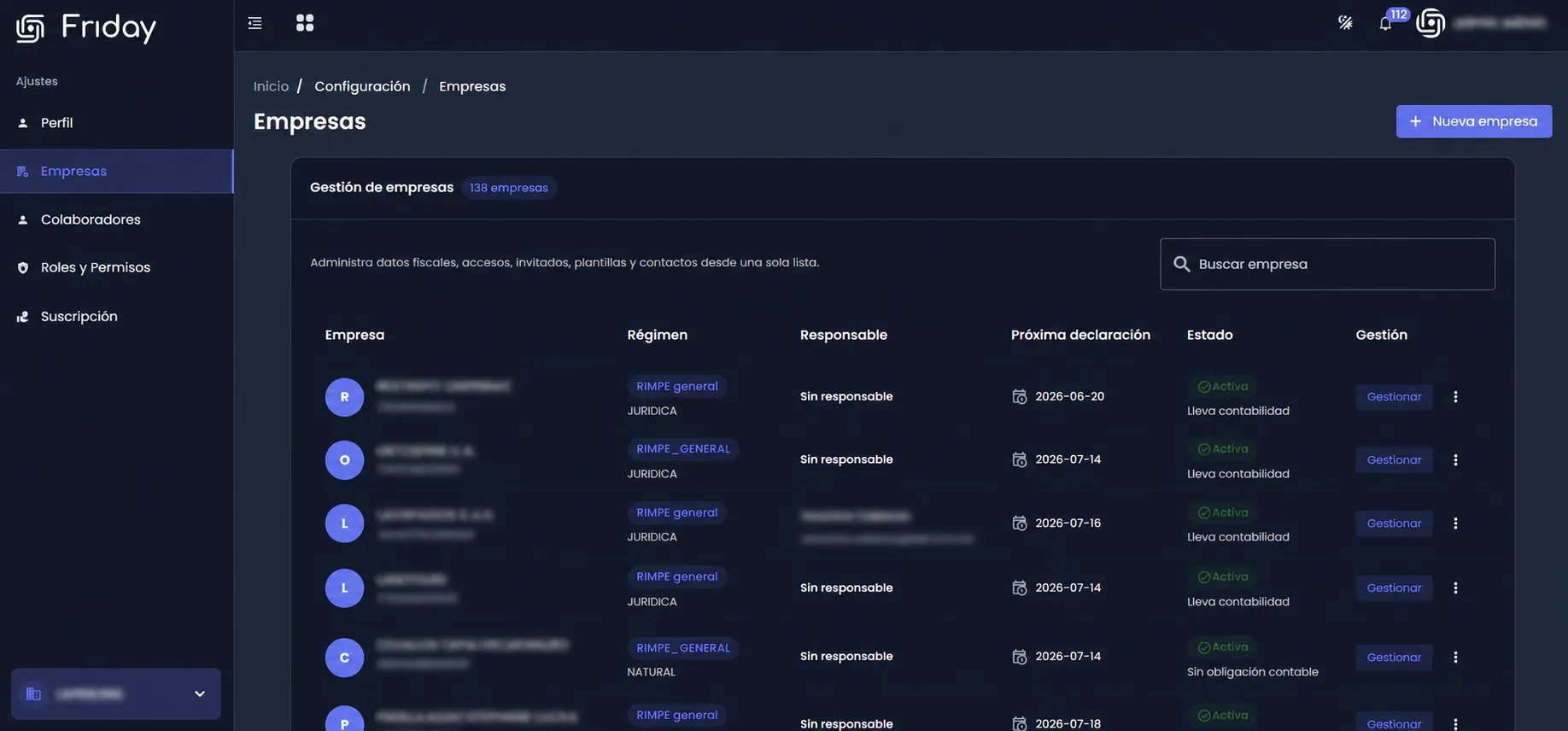The width and height of the screenshot is (1568, 731).
Task: Click the R company avatar
Action: point(344,397)
